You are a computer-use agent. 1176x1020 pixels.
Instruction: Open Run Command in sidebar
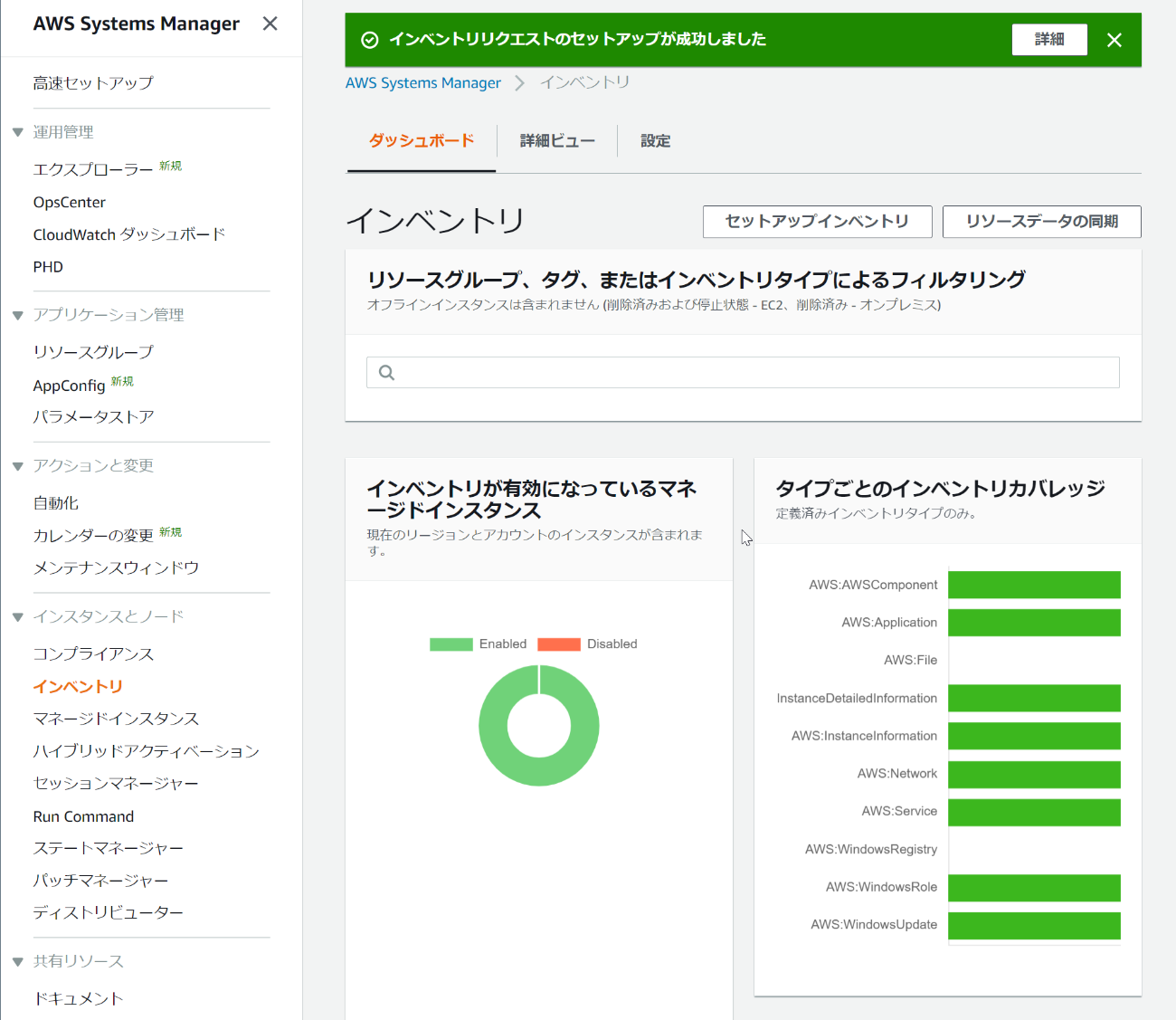(x=83, y=816)
